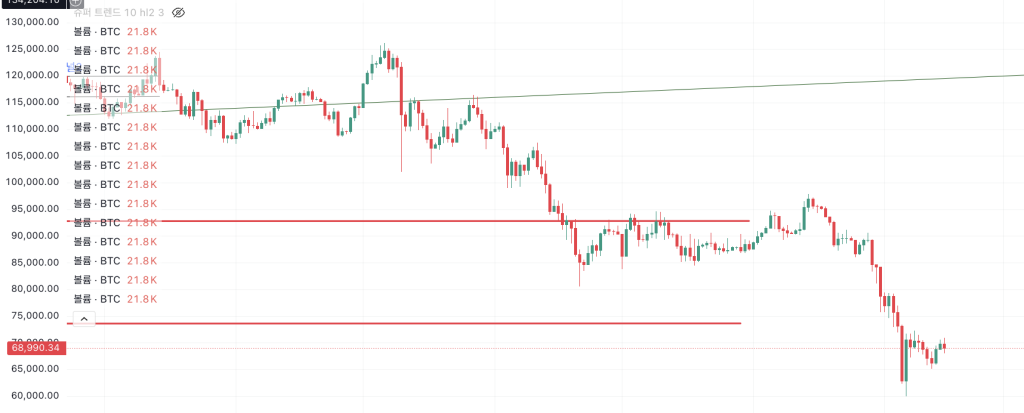Collapse the indicator legend with the chevron

coord(84,319)
